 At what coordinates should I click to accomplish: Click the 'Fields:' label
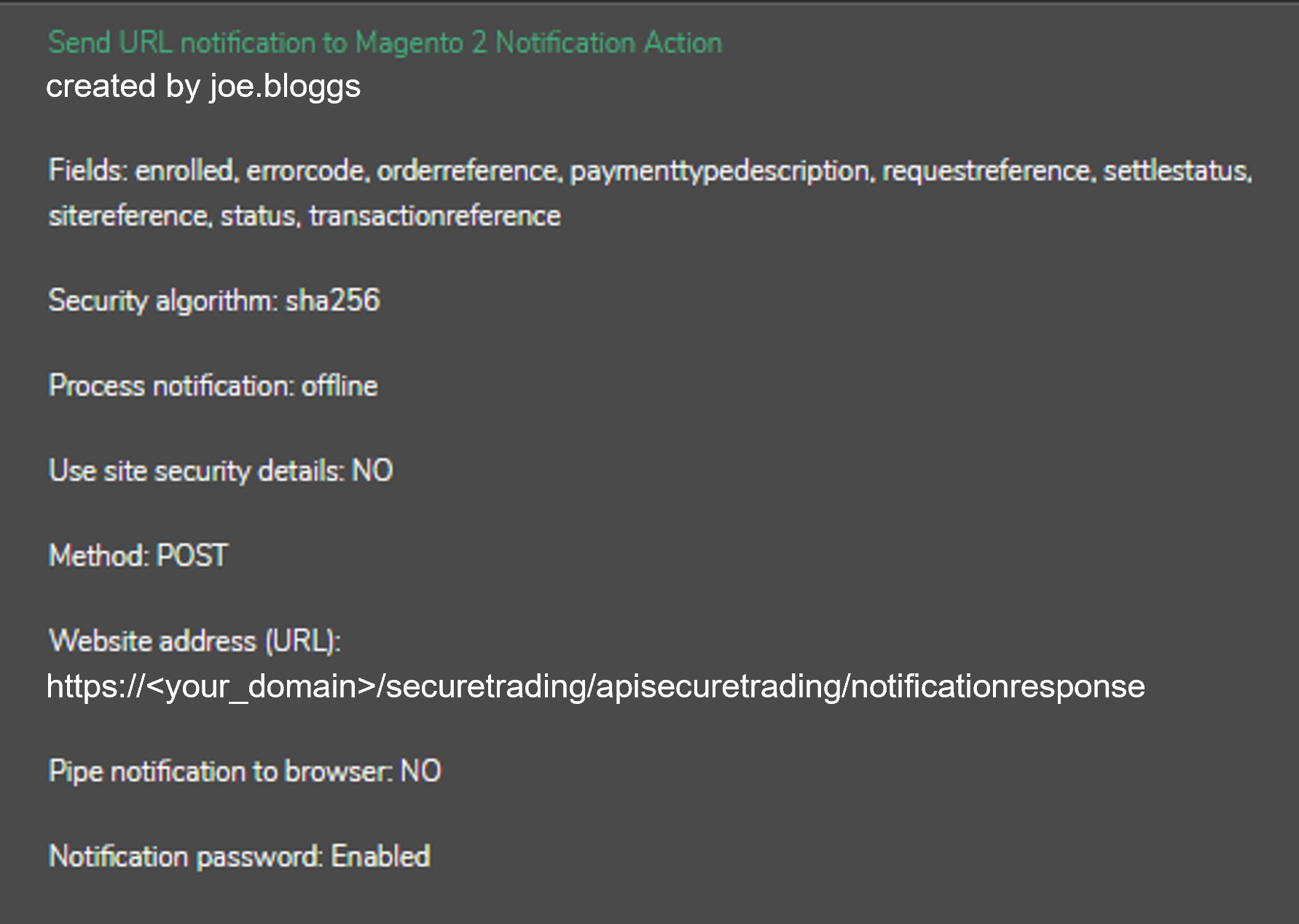88,171
